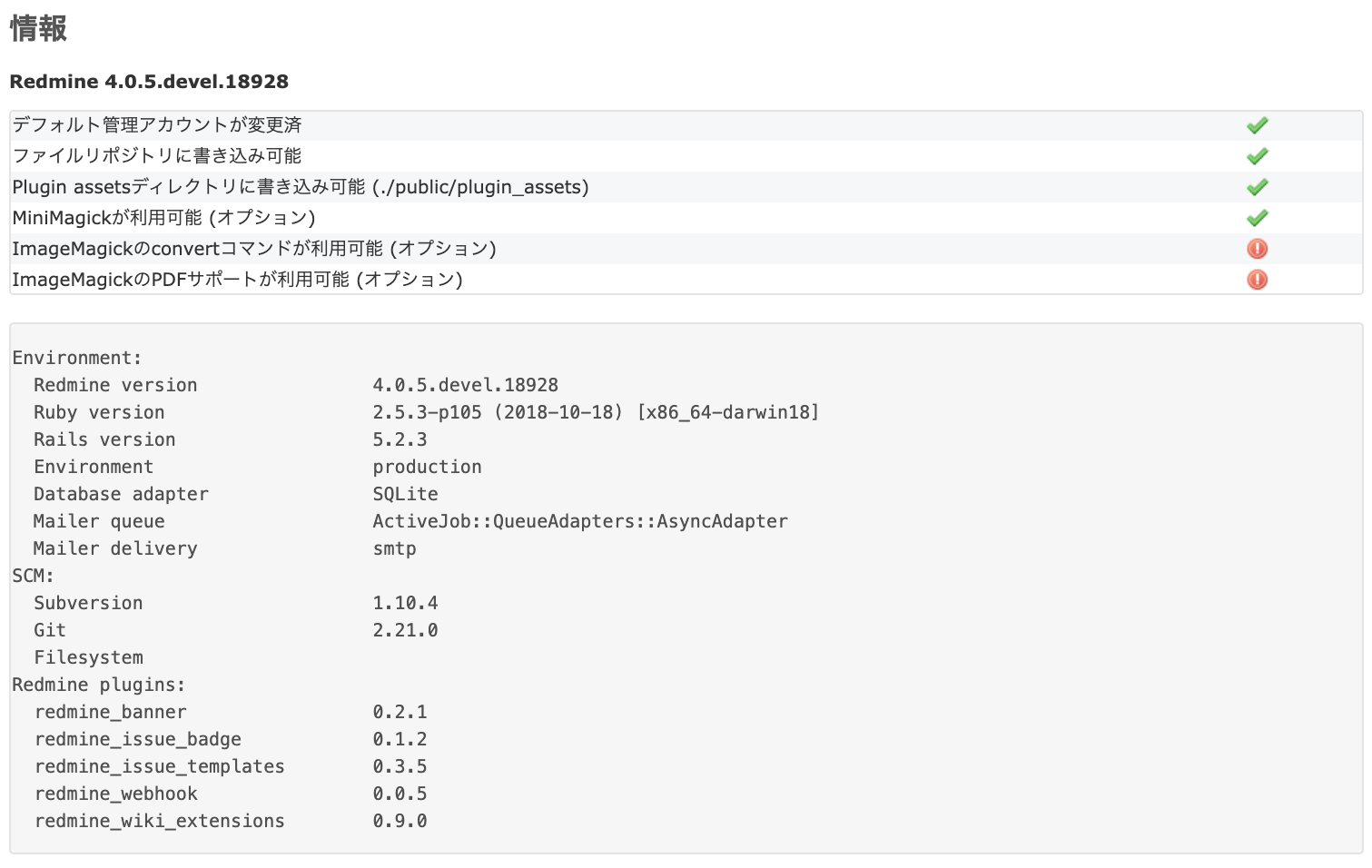Click the red error icon for ImageMagick PDF support
1372x868 pixels.
click(1257, 280)
